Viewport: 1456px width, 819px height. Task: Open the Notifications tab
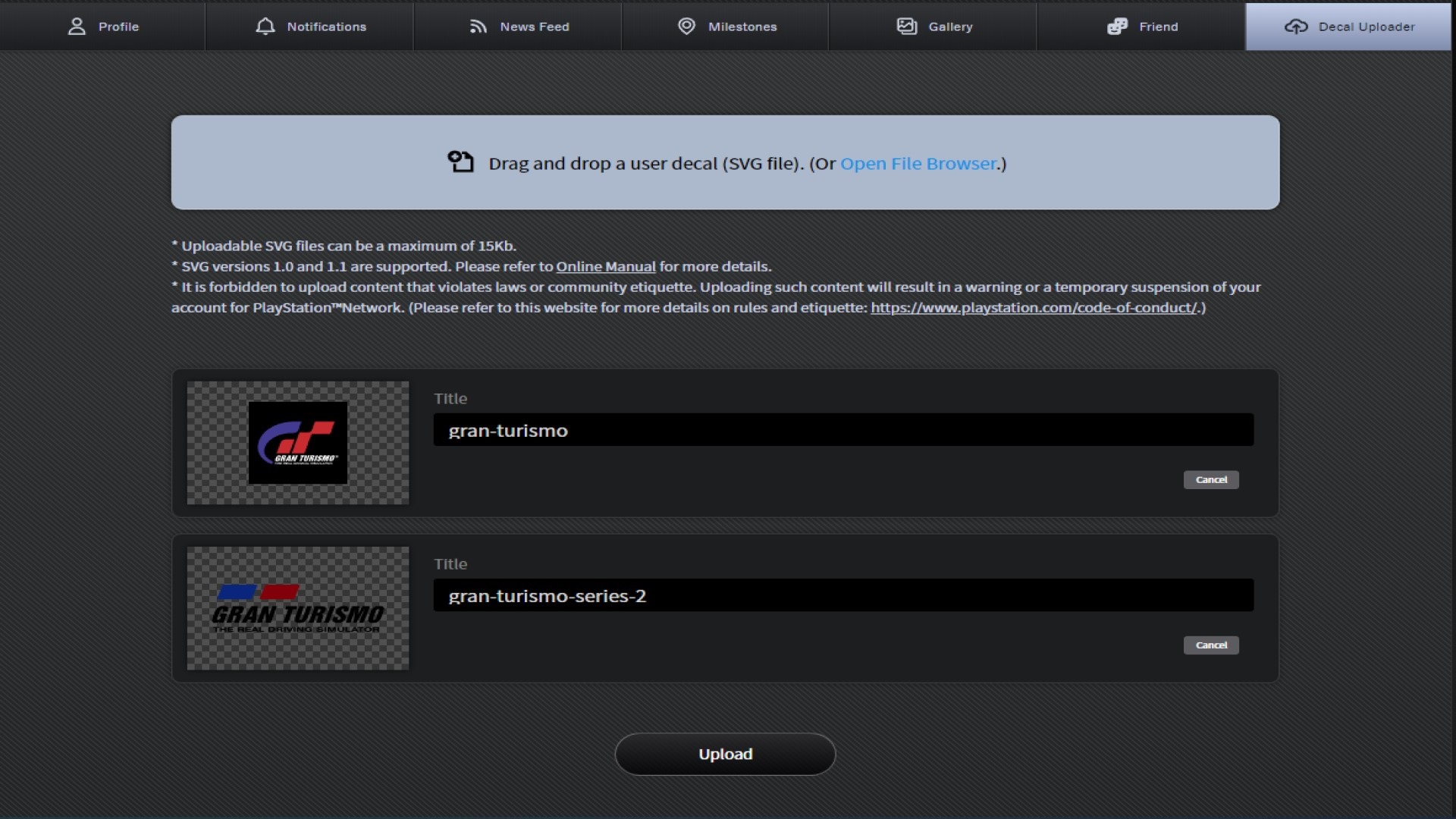[326, 27]
